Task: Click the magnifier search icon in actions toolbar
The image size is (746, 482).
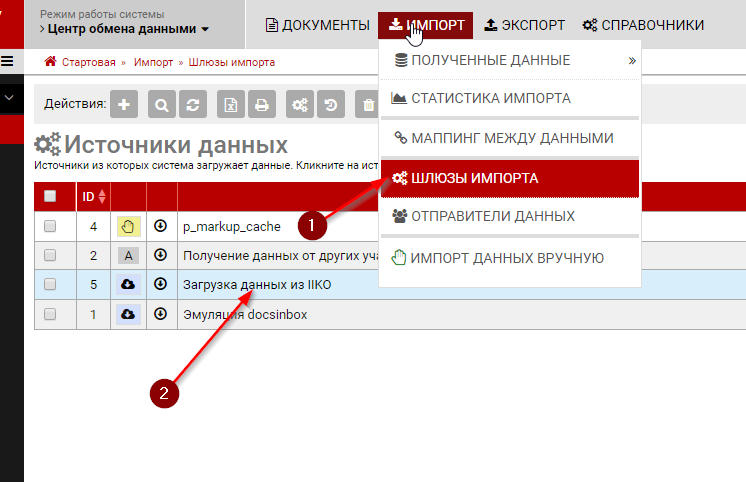Action: tap(162, 104)
